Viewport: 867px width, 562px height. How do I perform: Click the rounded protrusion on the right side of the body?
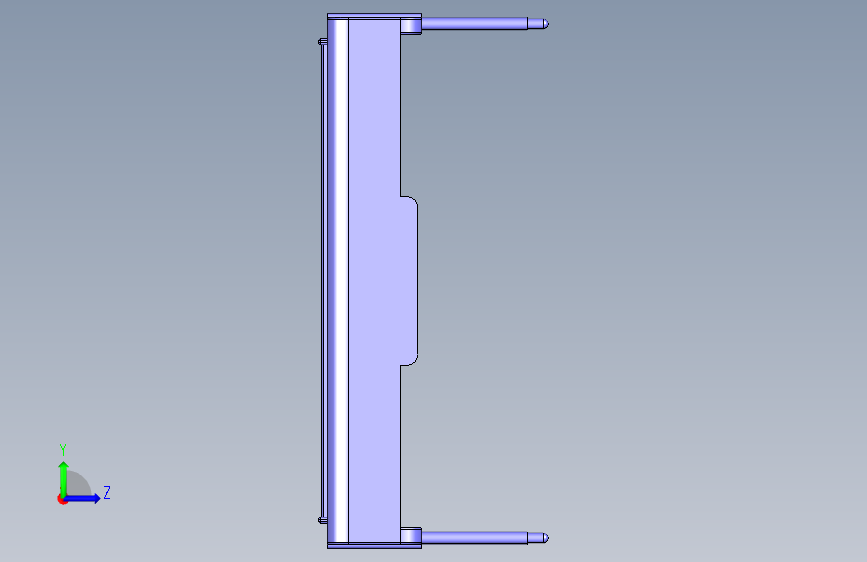click(x=409, y=281)
